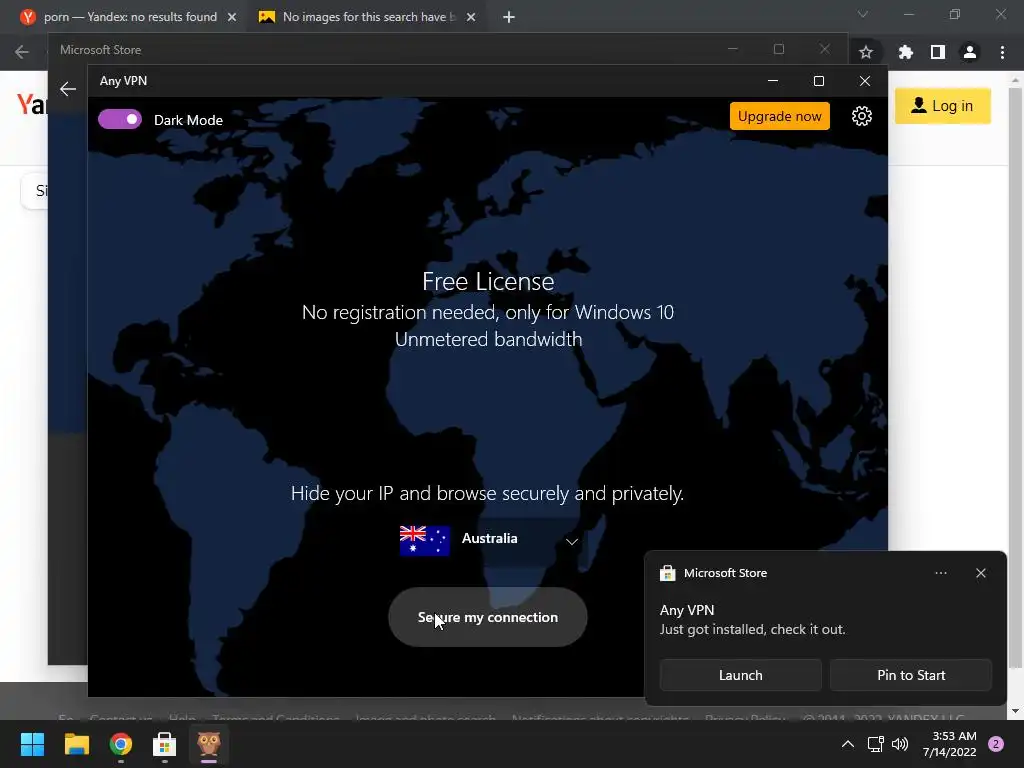Click the Microsoft Store window title
The image size is (1024, 768).
(x=101, y=50)
